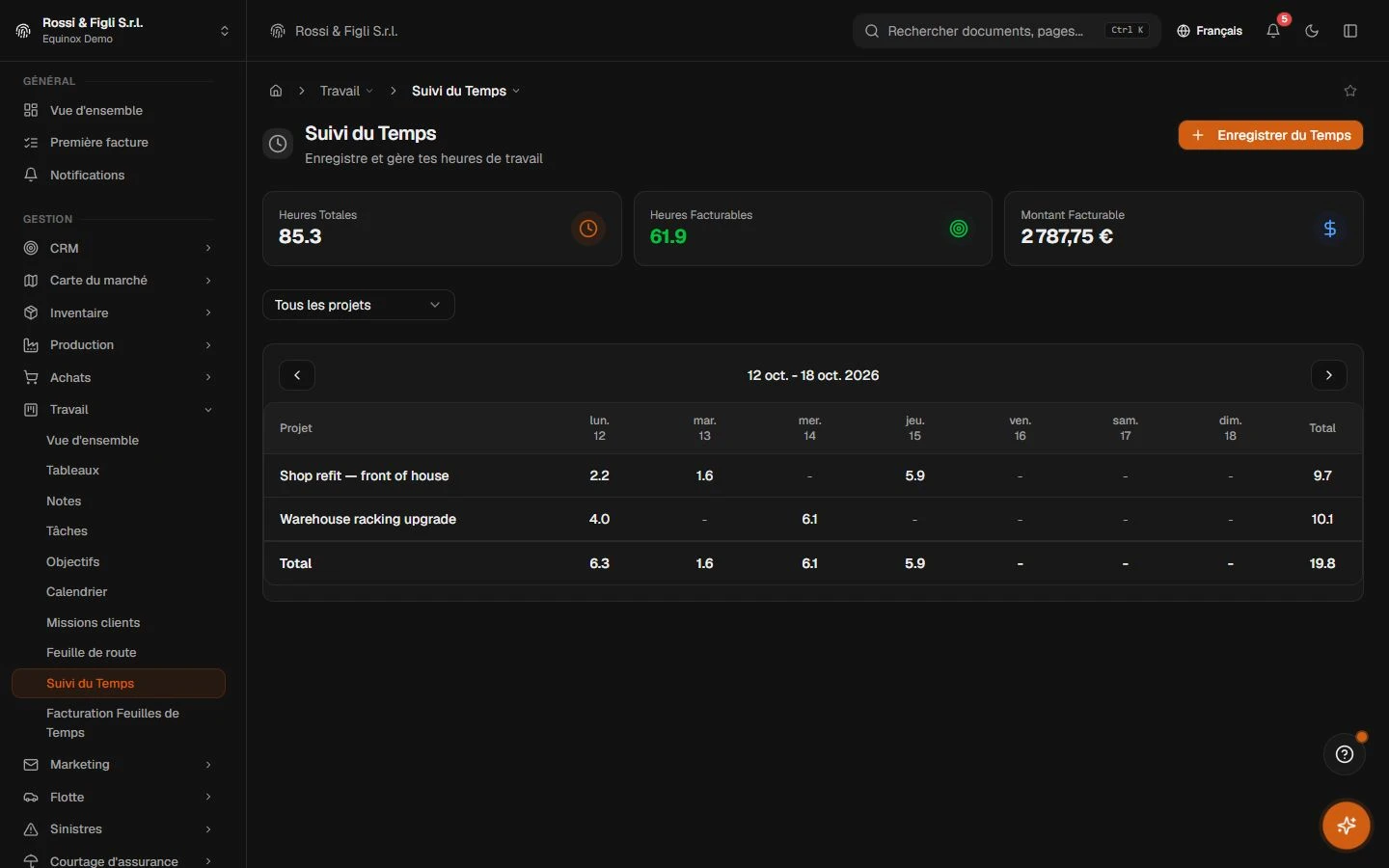
Task: Open Facturation Feuilles de Temps
Action: point(119,723)
